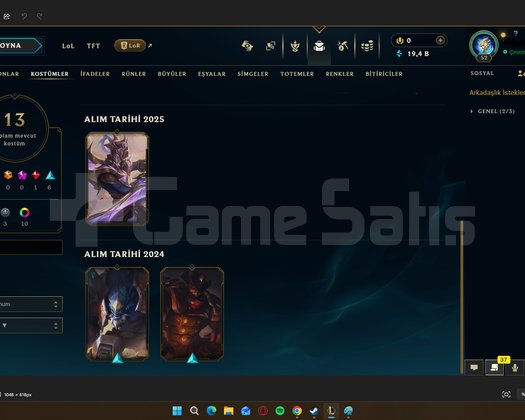This screenshot has width=525, height=420.
Task: Click the SOSYAL panel header
Action: coord(482,73)
